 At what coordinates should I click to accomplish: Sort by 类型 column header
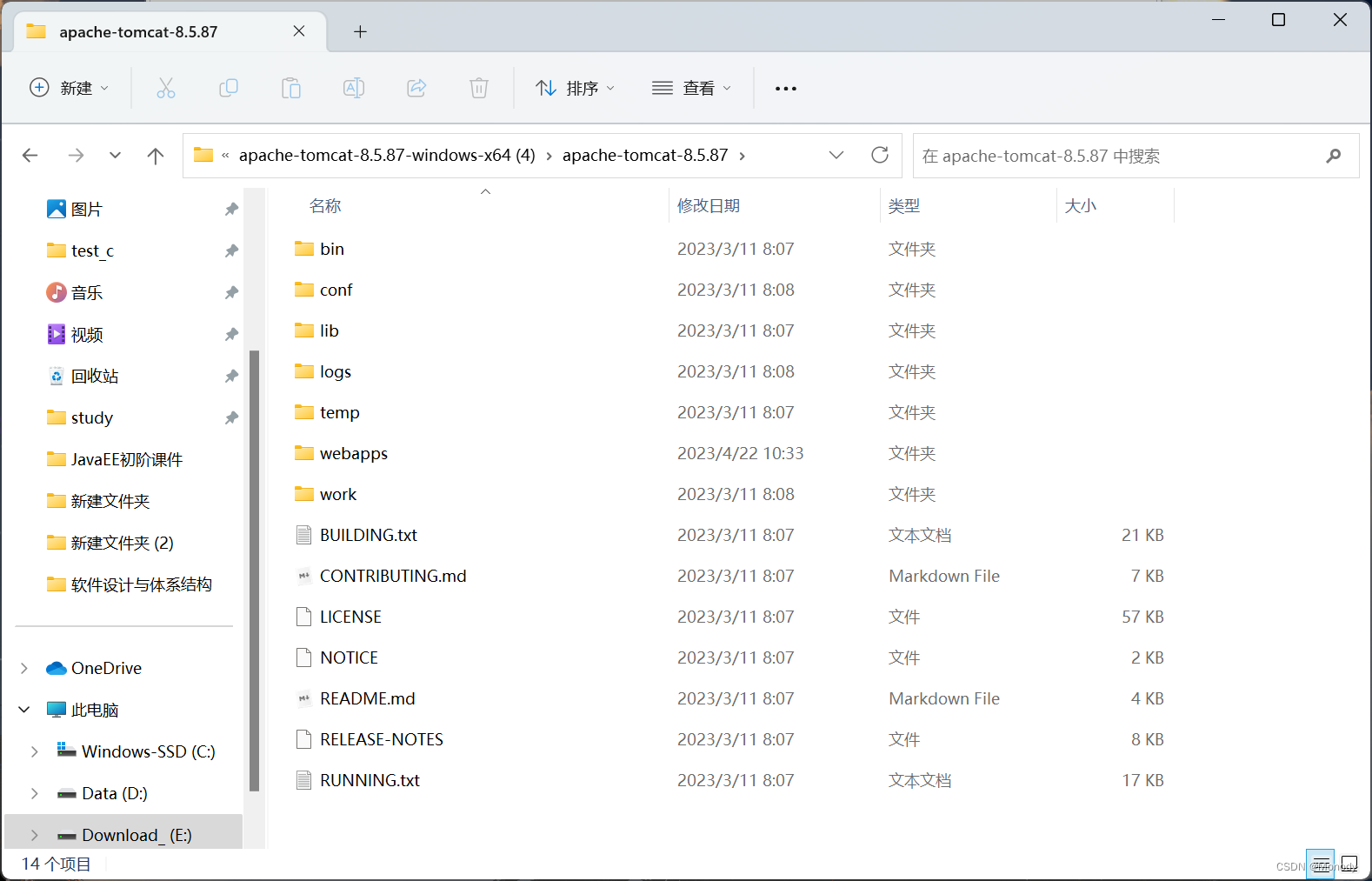pos(904,206)
